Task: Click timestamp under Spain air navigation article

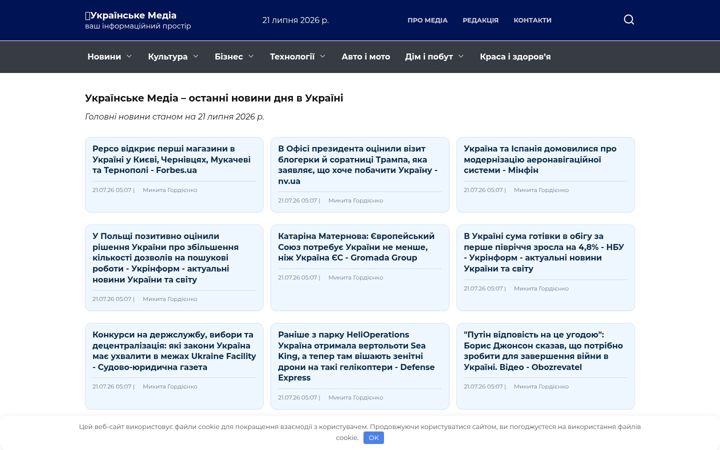Action: point(484,190)
